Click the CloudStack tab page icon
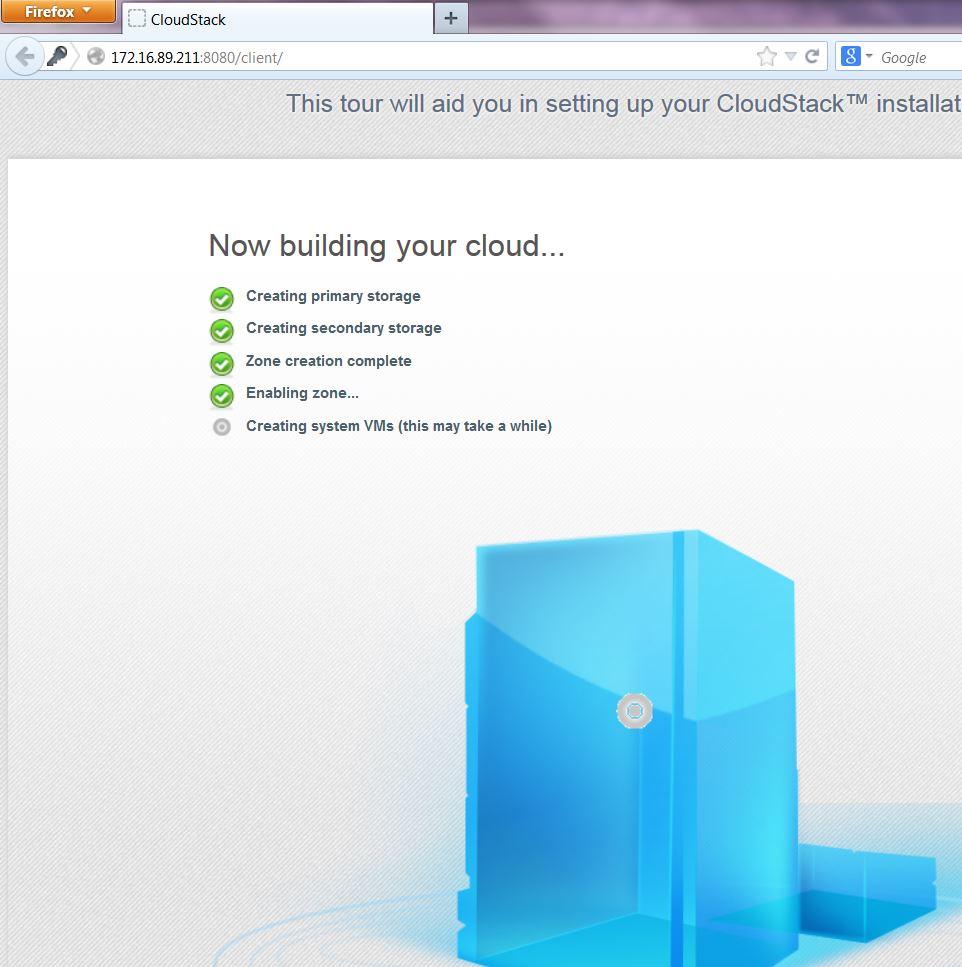 136,19
